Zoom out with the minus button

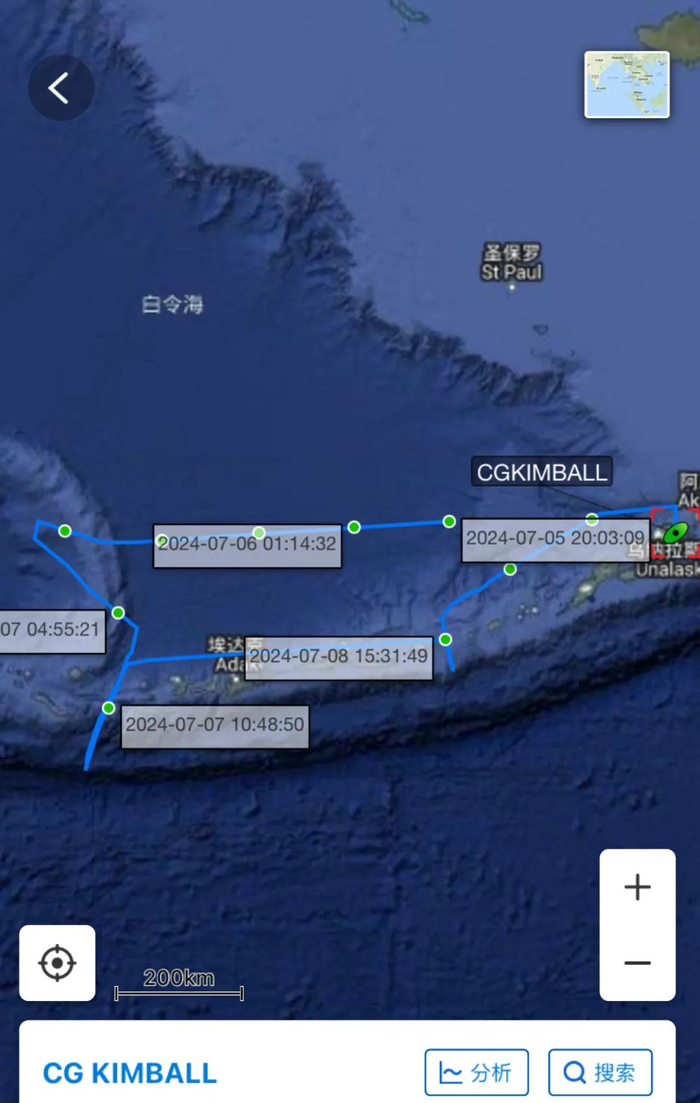(x=637, y=963)
